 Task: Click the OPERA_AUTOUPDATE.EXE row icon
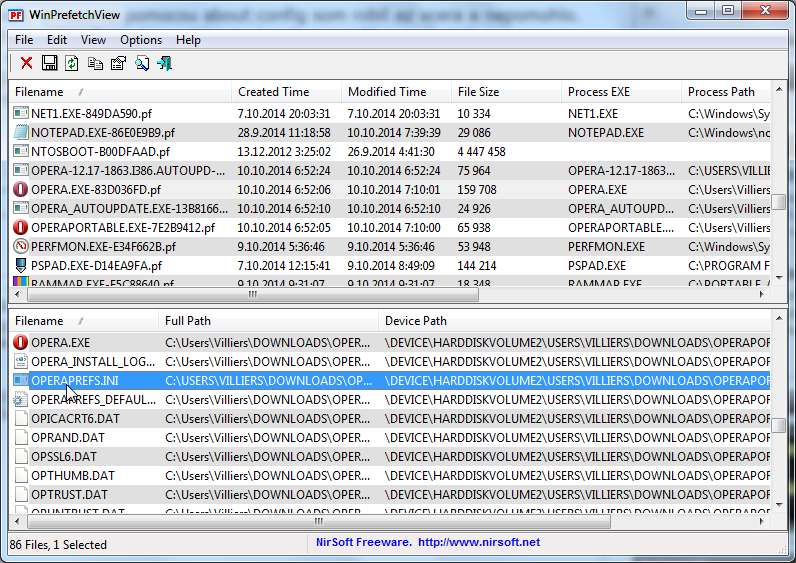[20, 208]
